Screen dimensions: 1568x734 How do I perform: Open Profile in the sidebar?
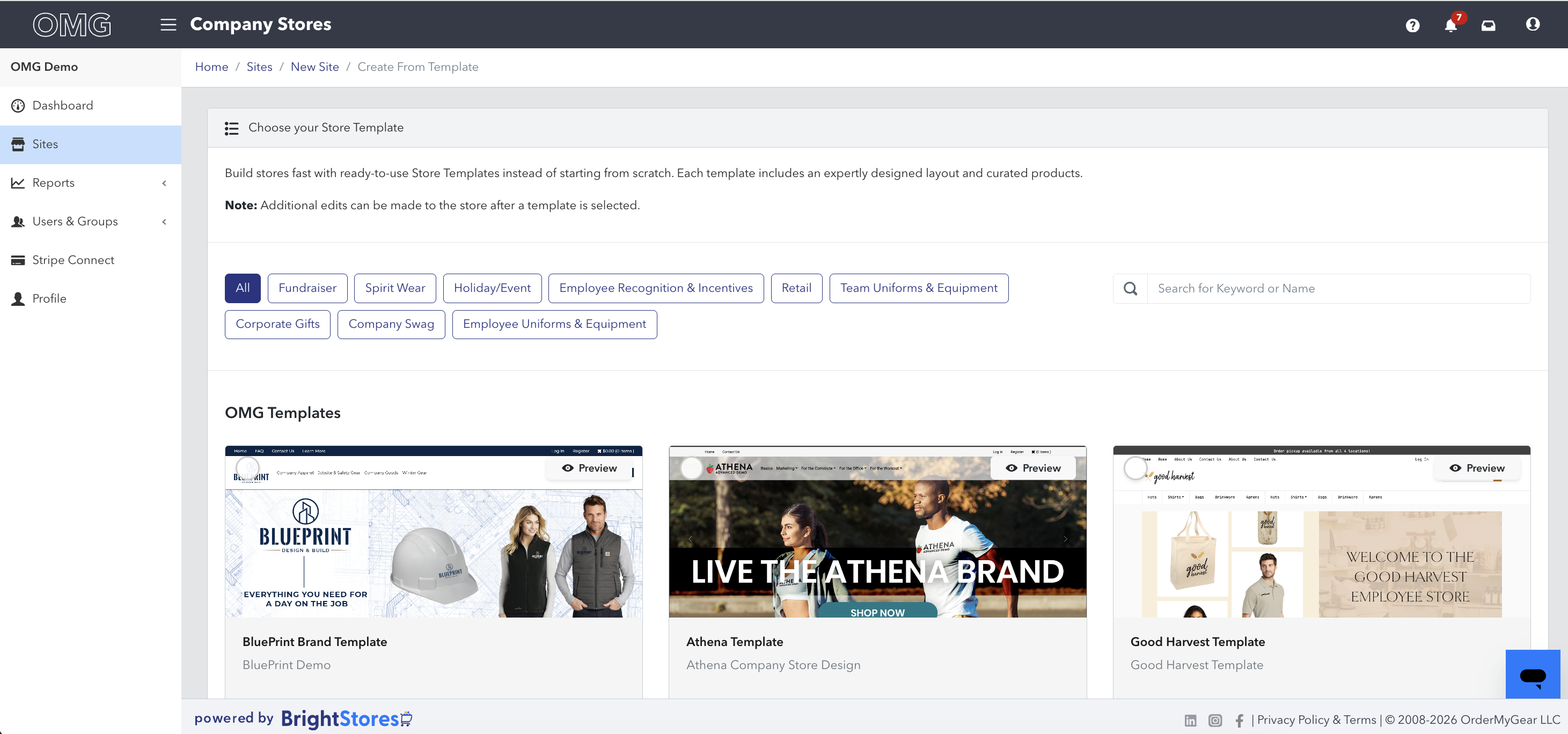[x=91, y=299]
